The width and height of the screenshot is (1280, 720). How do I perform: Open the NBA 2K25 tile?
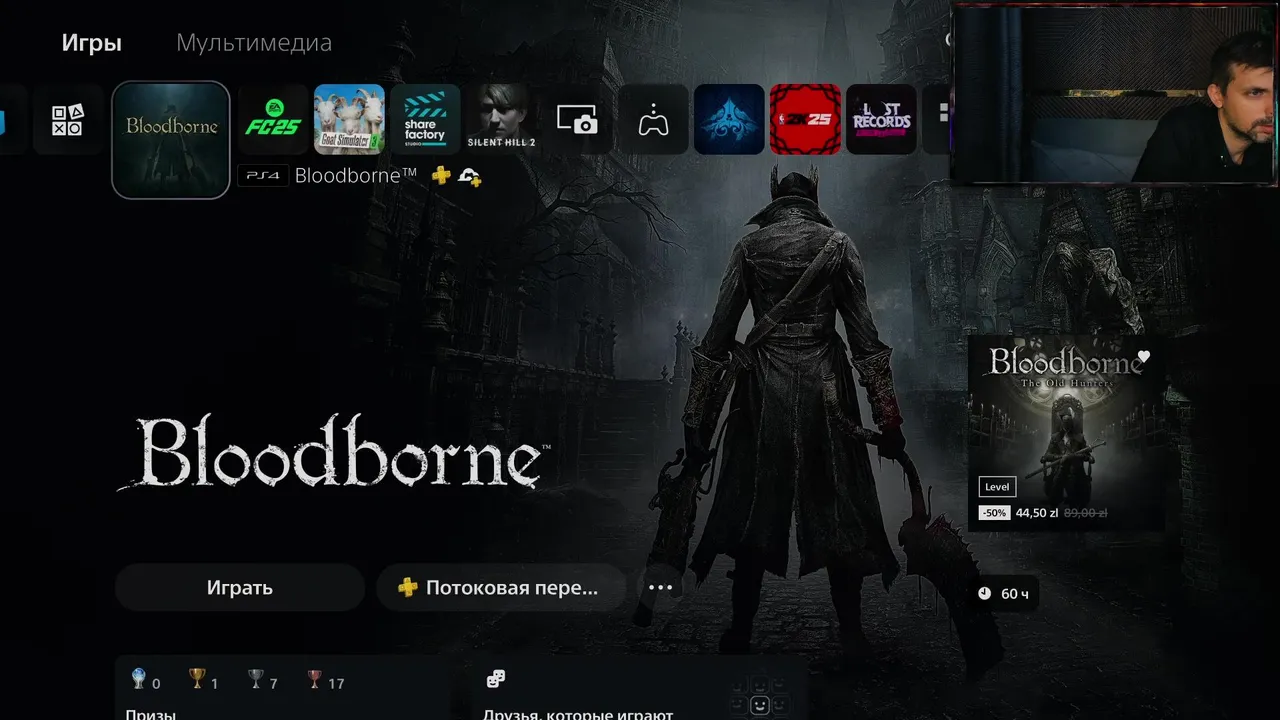point(805,120)
